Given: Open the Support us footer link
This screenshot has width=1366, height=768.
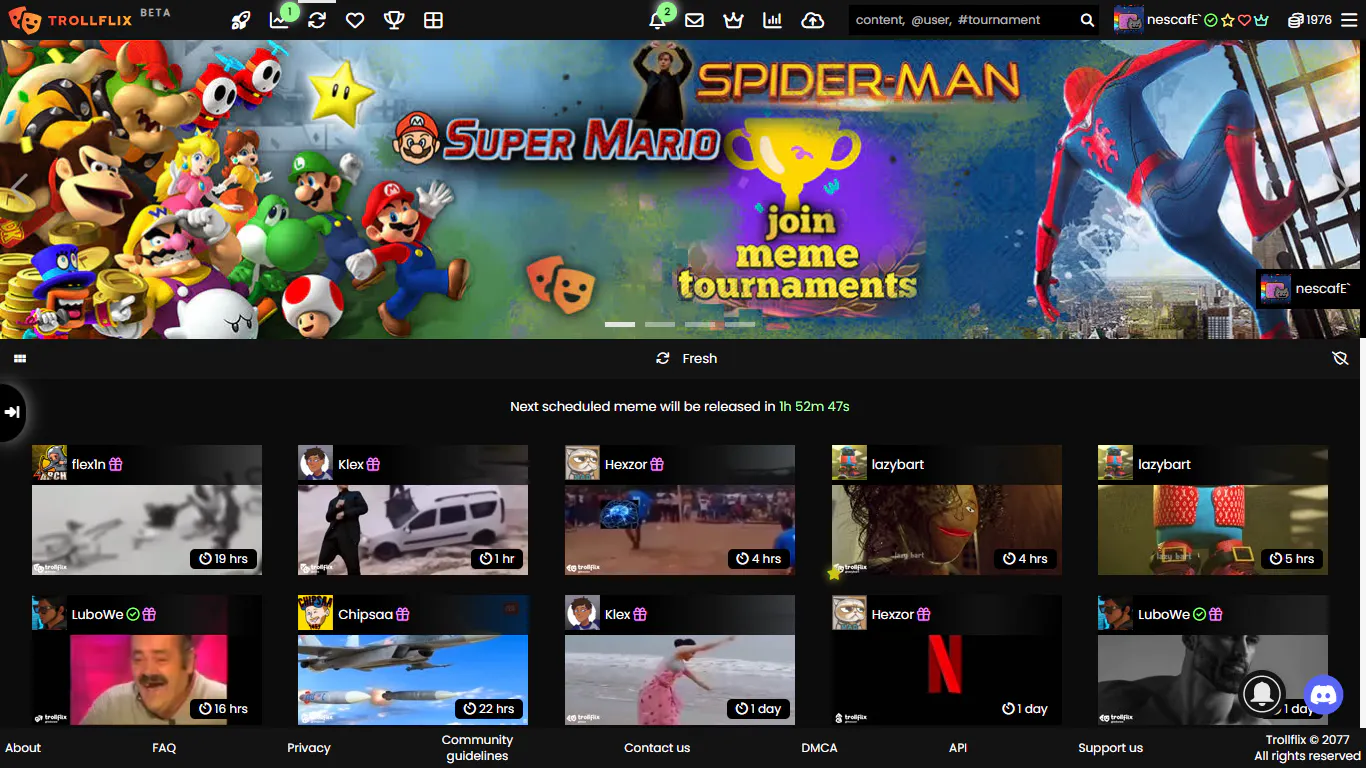Looking at the screenshot, I should pyautogui.click(x=1110, y=747).
